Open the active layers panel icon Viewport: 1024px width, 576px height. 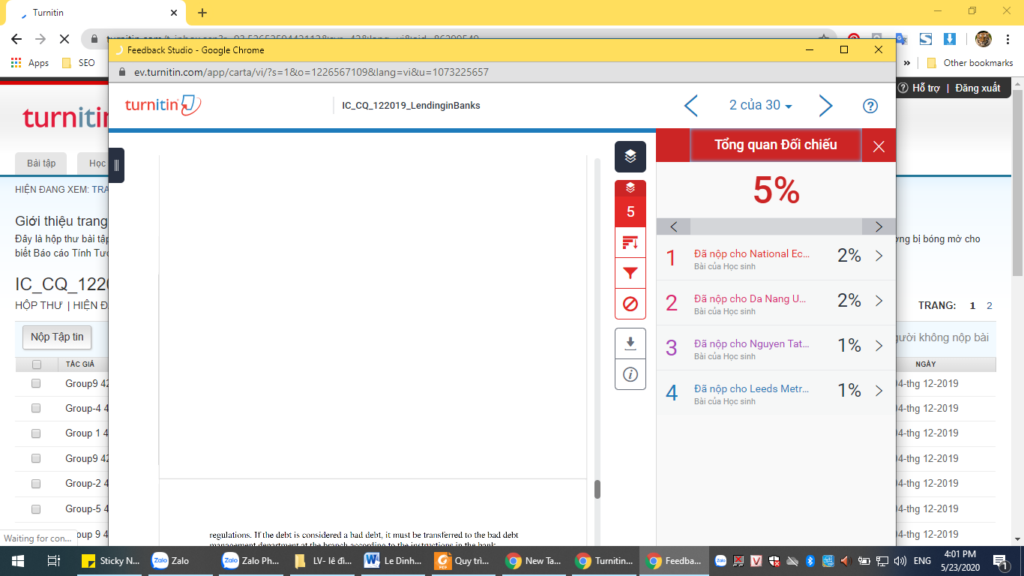click(x=630, y=156)
